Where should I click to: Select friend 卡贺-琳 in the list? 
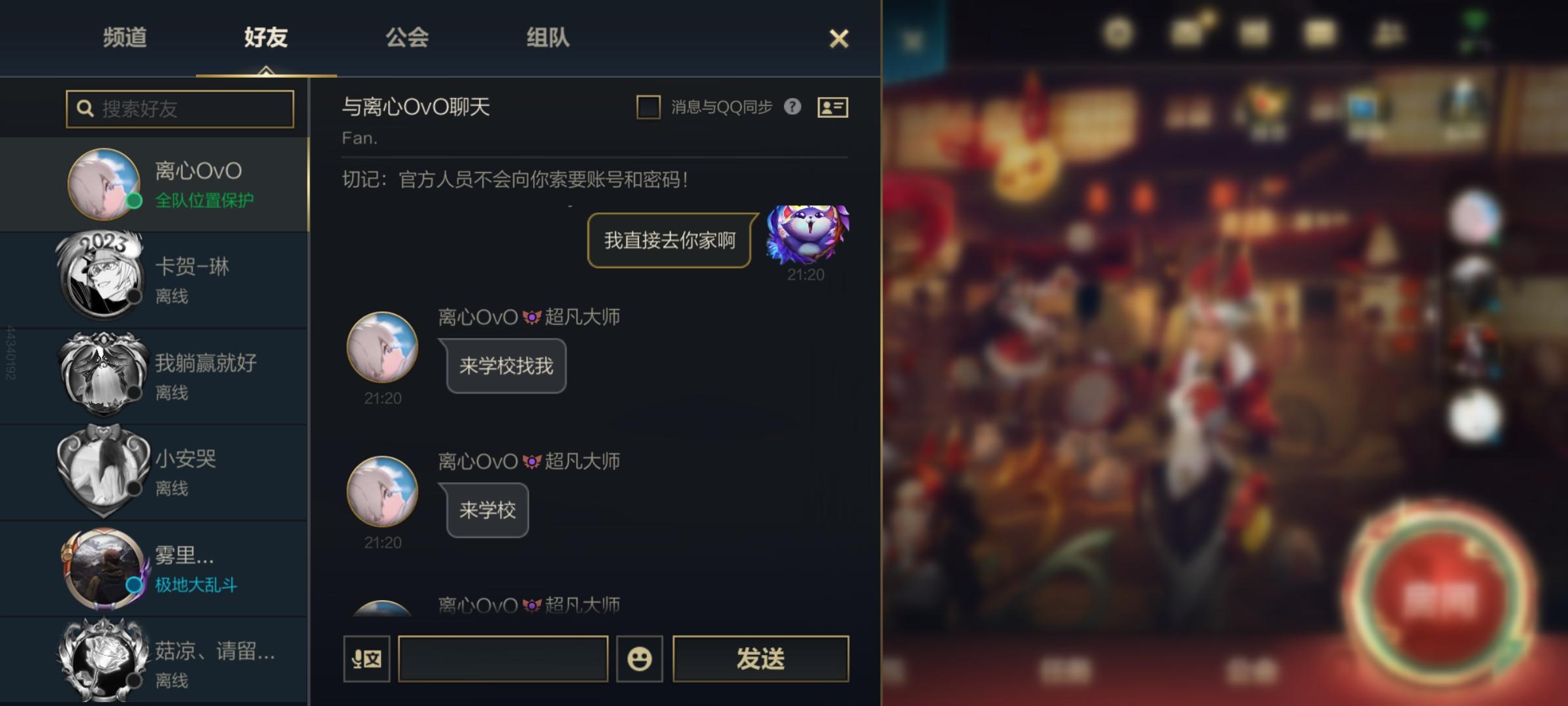click(154, 280)
